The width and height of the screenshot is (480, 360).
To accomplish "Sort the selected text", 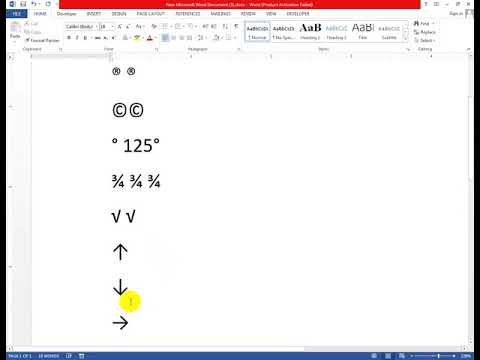I will (225, 26).
